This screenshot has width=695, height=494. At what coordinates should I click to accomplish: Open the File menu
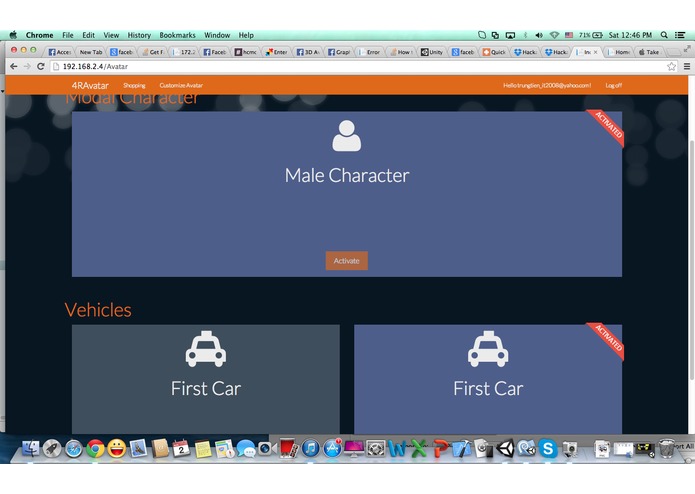point(68,35)
